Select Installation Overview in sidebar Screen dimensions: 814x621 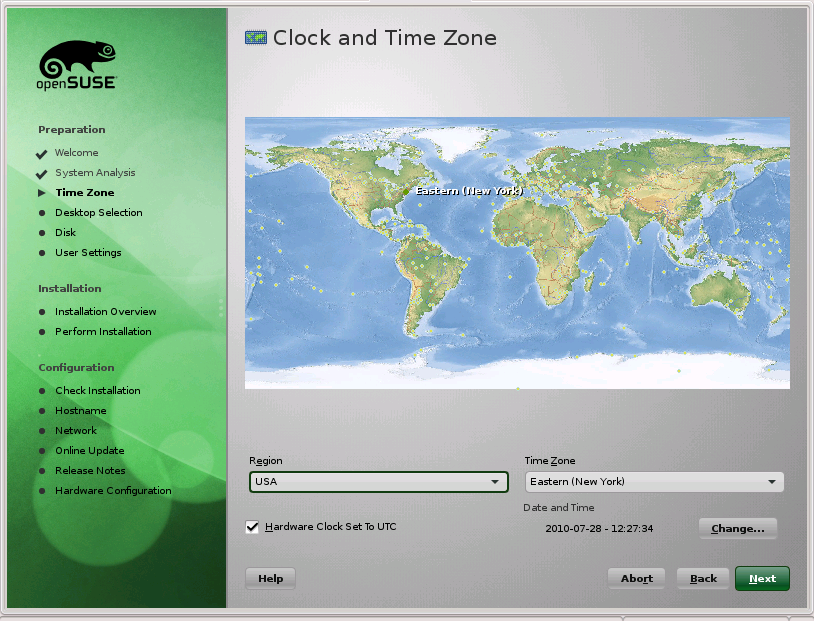pos(105,312)
